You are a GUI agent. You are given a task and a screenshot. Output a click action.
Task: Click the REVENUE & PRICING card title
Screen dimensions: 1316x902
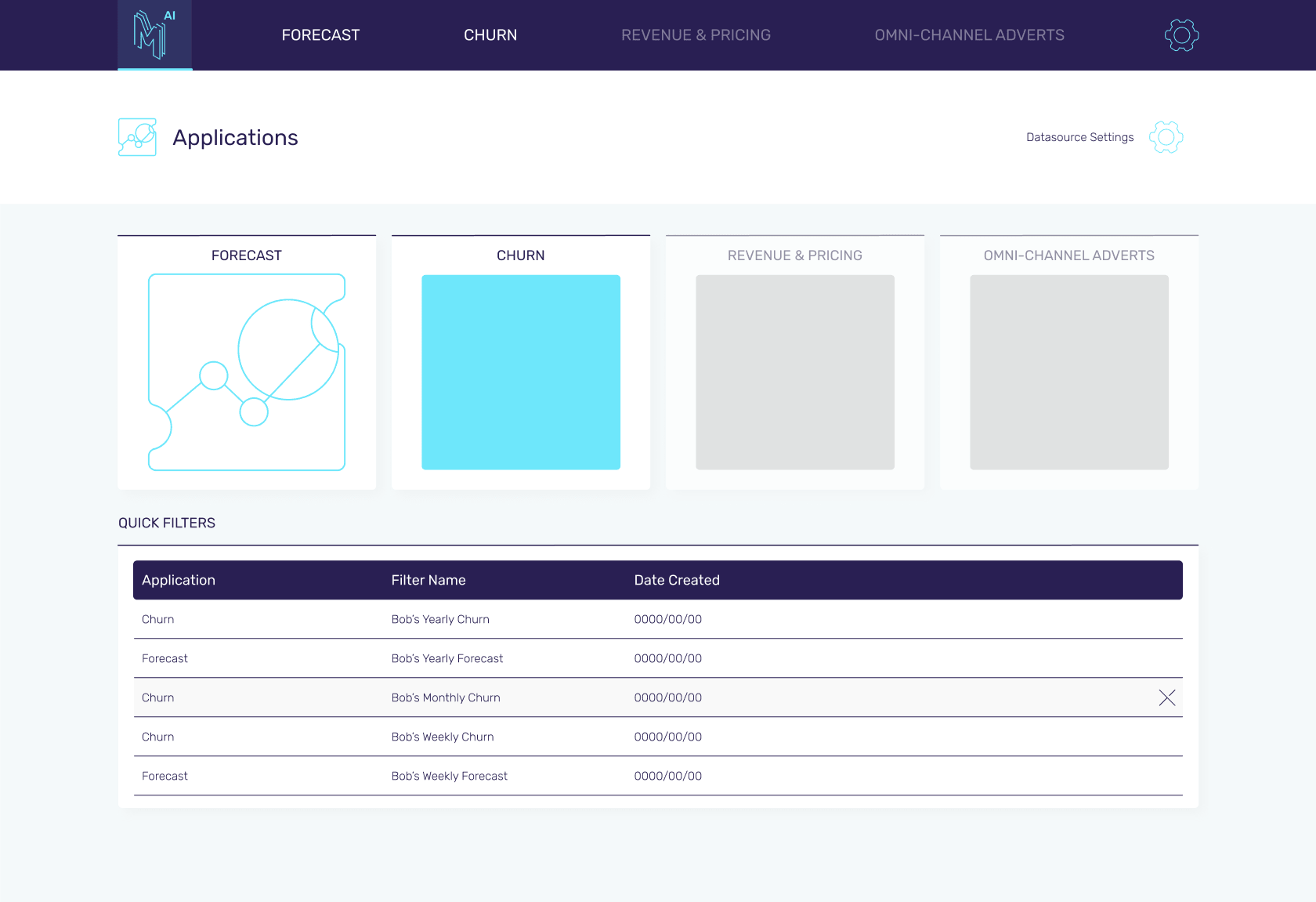tap(795, 255)
